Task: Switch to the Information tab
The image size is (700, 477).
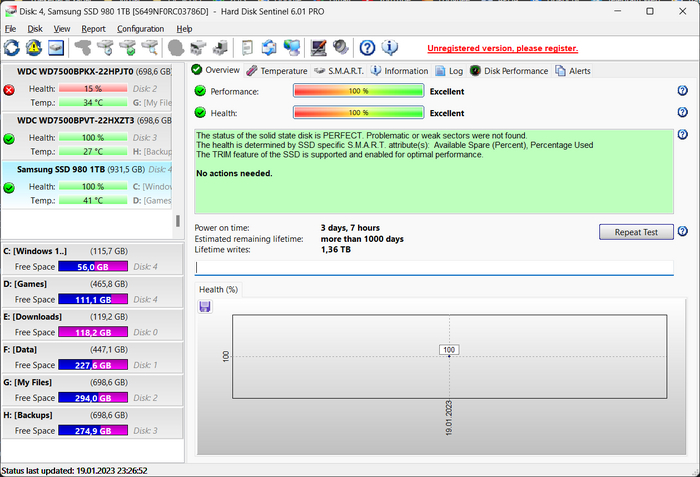Action: coord(400,71)
